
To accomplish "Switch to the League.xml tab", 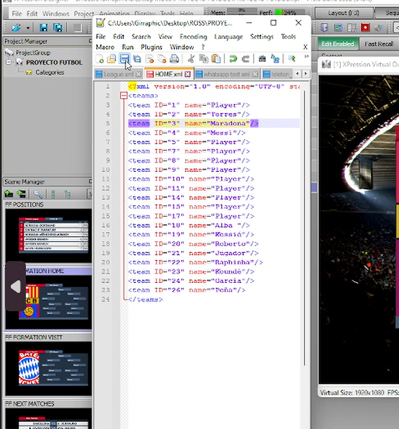I will click(x=118, y=74).
